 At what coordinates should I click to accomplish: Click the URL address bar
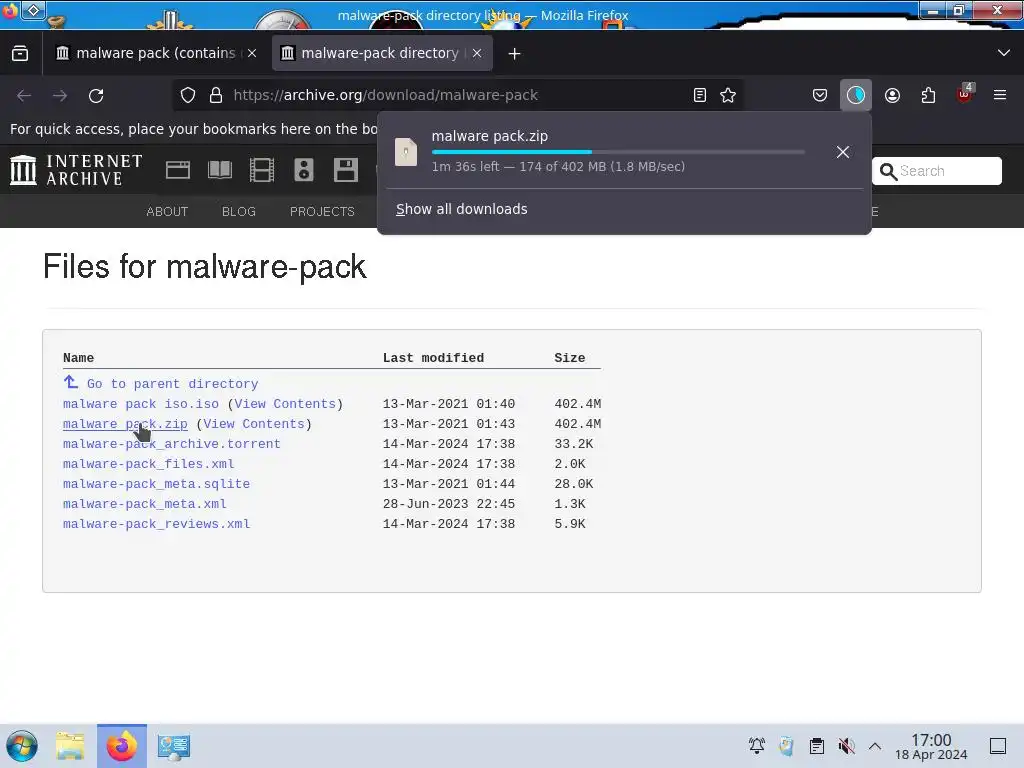457,95
